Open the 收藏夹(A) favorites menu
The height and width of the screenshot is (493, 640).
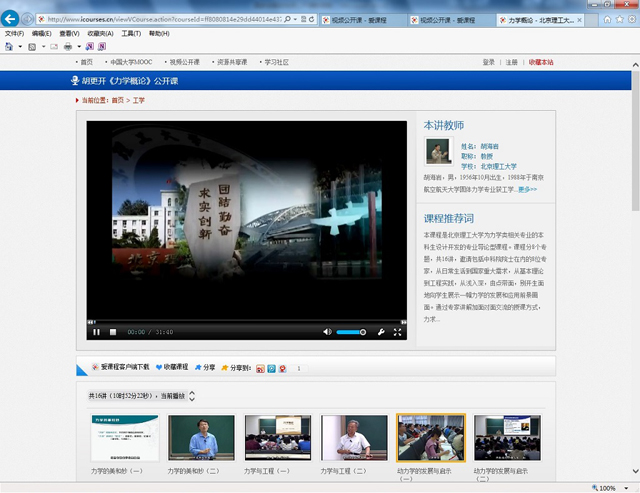[x=99, y=33]
